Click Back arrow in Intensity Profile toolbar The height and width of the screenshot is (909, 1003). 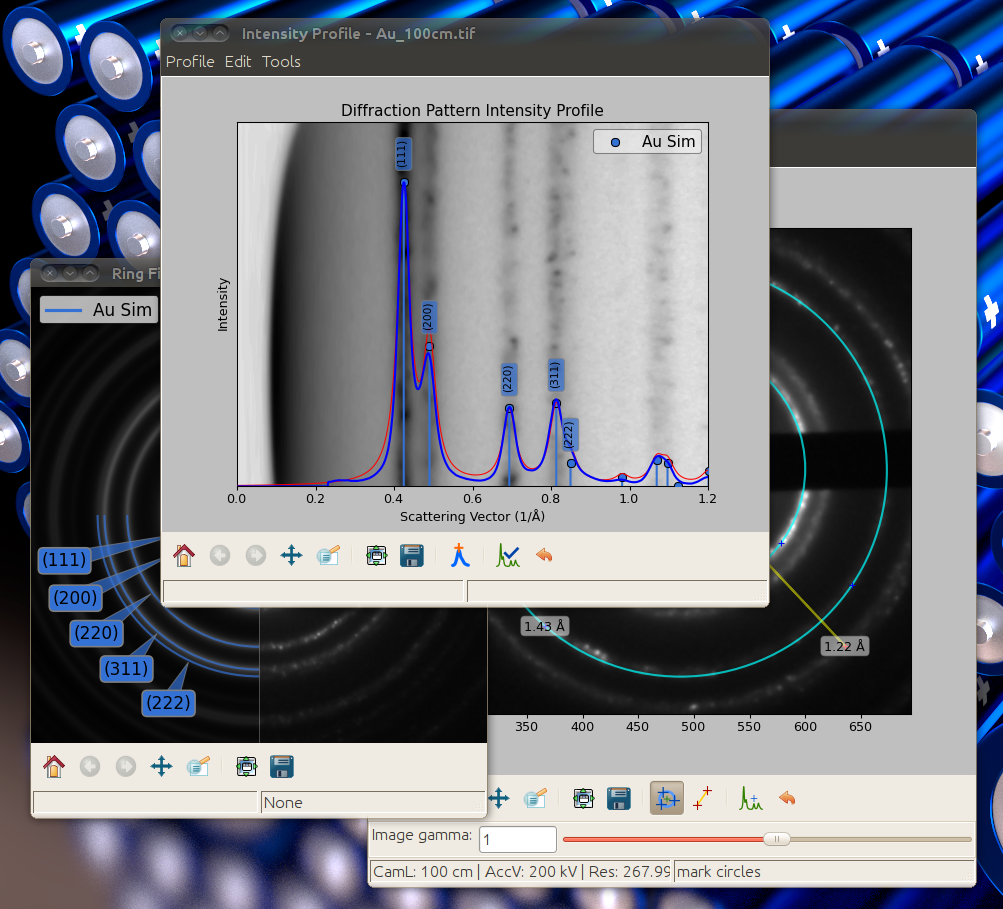220,555
